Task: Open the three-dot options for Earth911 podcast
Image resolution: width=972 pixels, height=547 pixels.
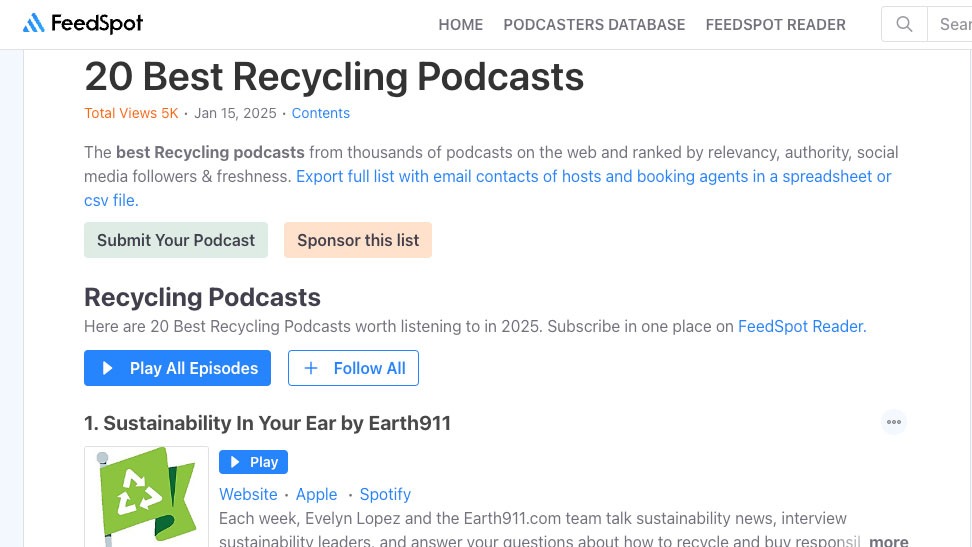Action: [893, 422]
